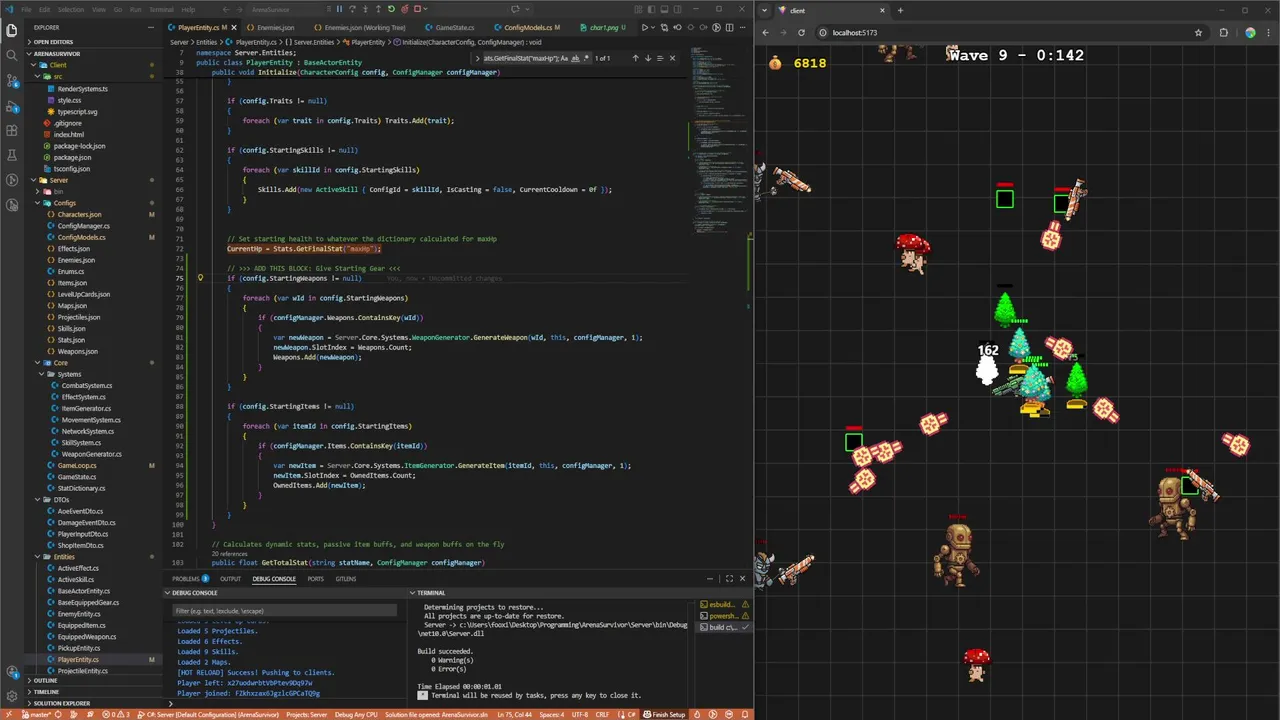
Task: Open GameLoop.cs in the explorer
Action: (77, 465)
